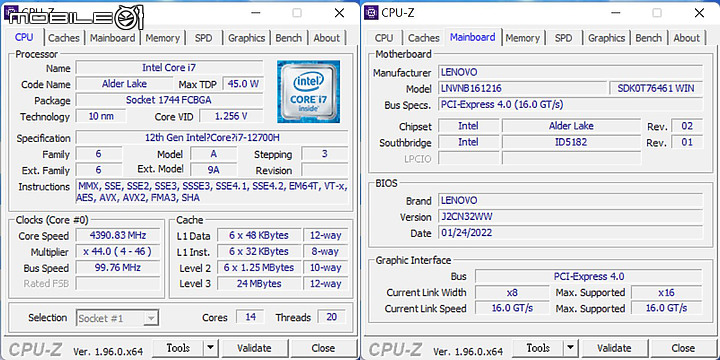The image size is (720, 360).
Task: Click Code Name value 'Alder Lake' in Processor
Action: tap(124, 84)
